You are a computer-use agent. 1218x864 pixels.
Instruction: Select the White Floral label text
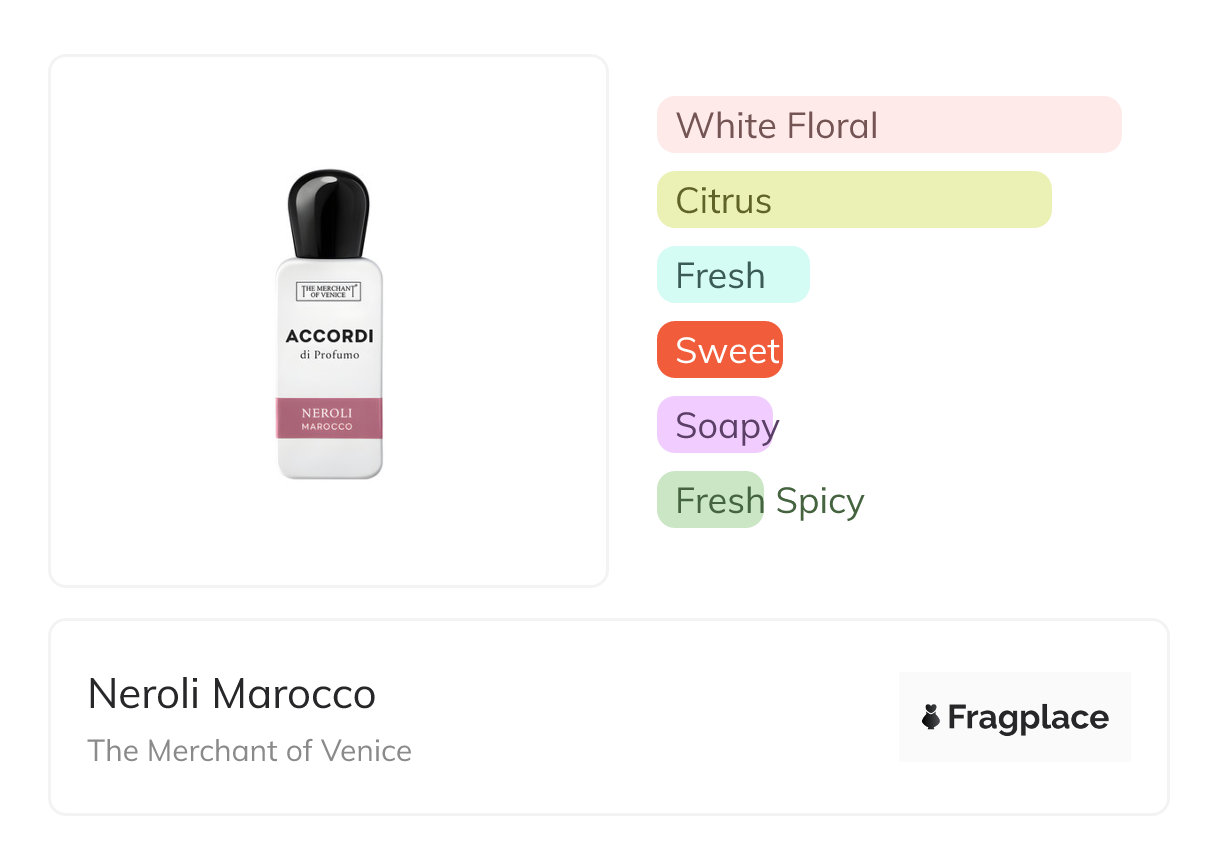point(776,126)
